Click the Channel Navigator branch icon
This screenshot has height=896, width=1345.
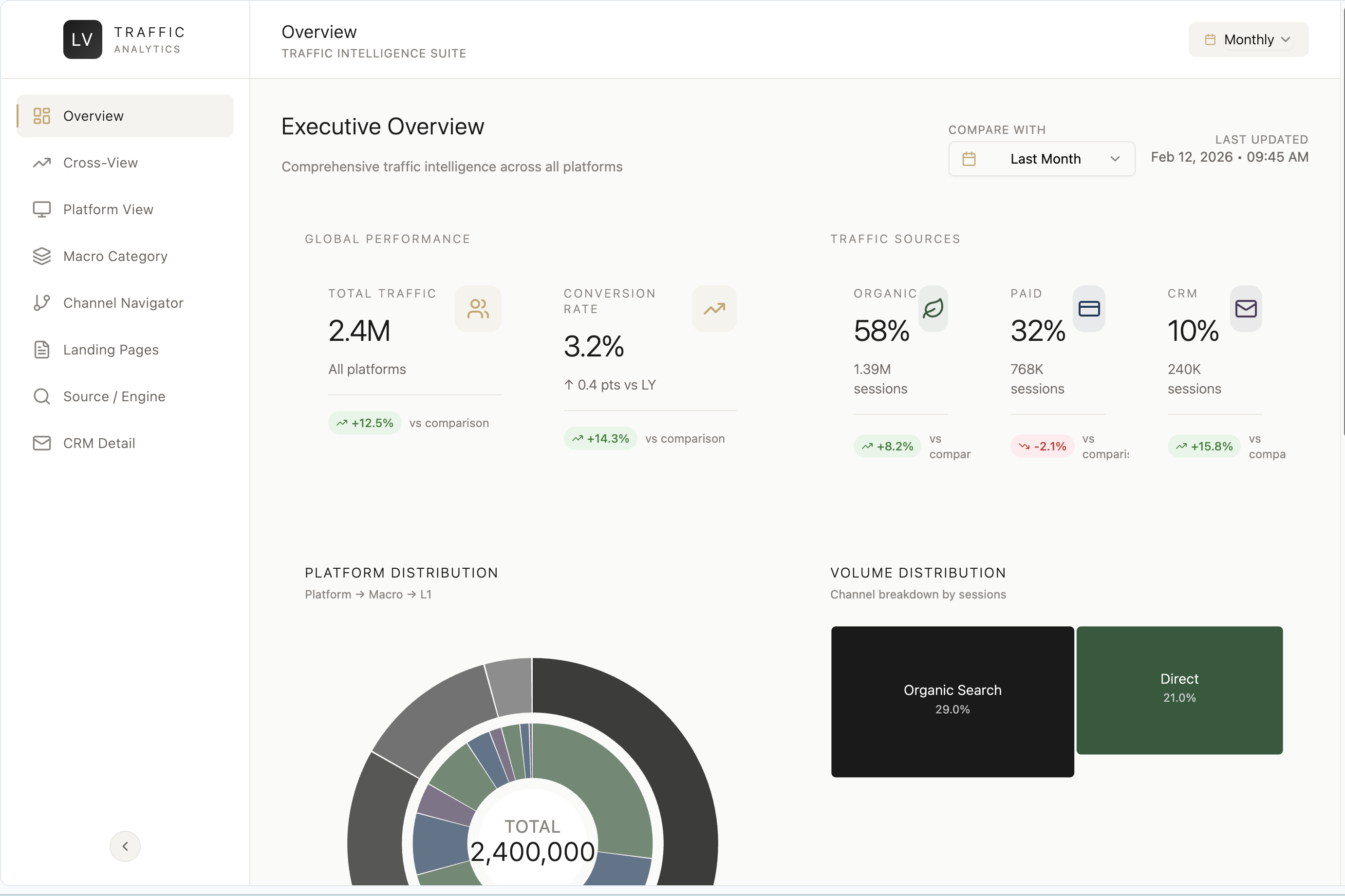pos(42,303)
